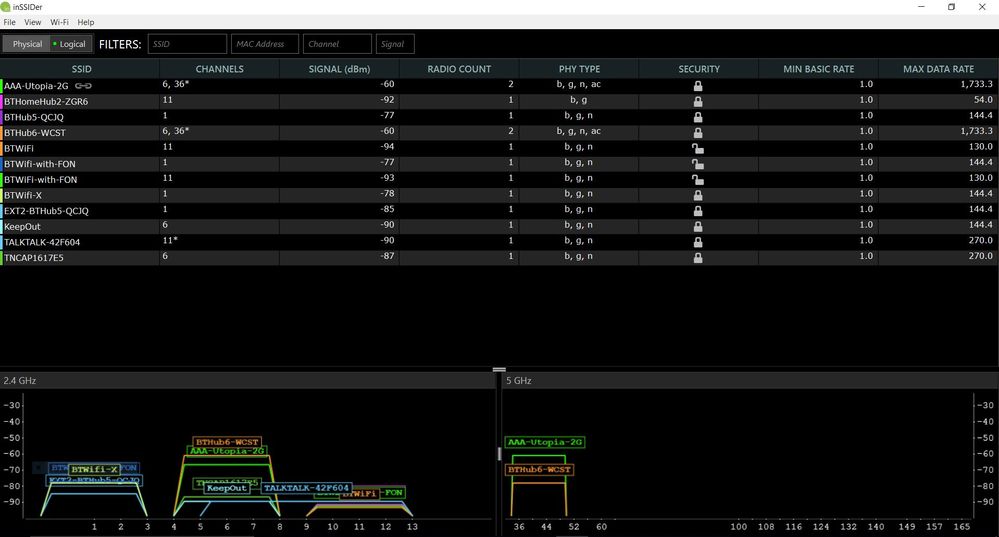Click the -87 signal value of TNCAP1617E5

click(x=387, y=256)
